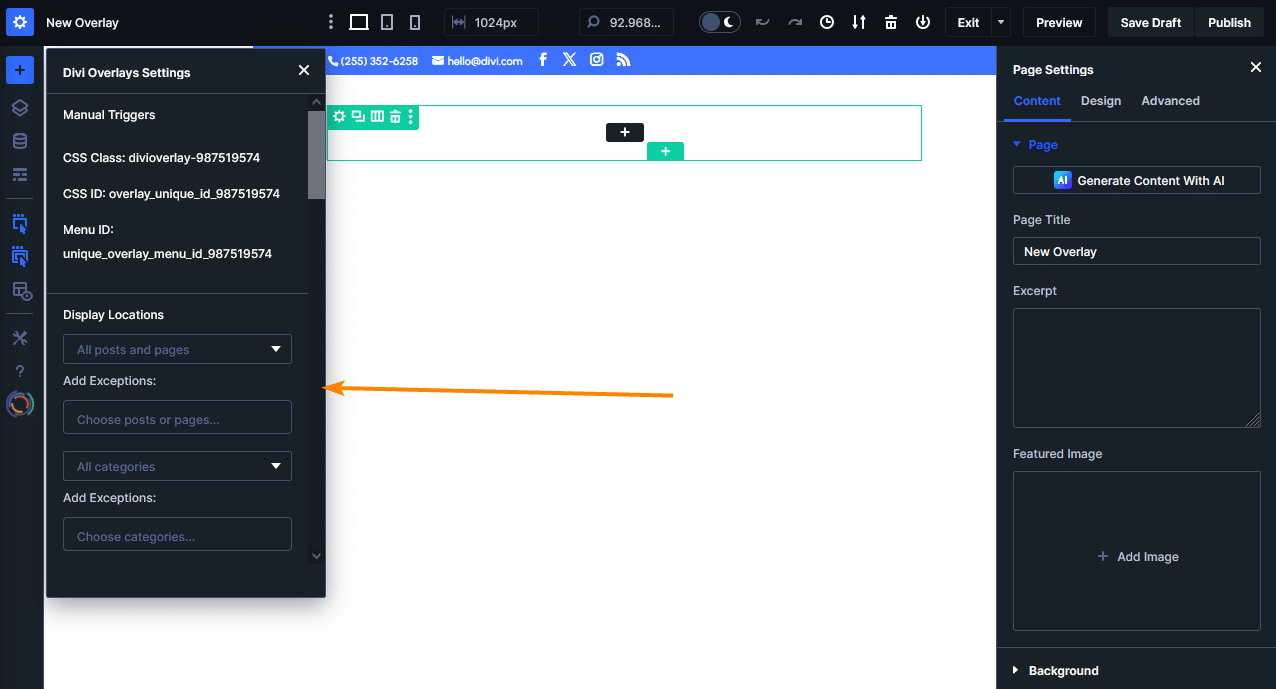The width and height of the screenshot is (1276, 689).
Task: Open the editing history clock icon
Action: (x=826, y=21)
